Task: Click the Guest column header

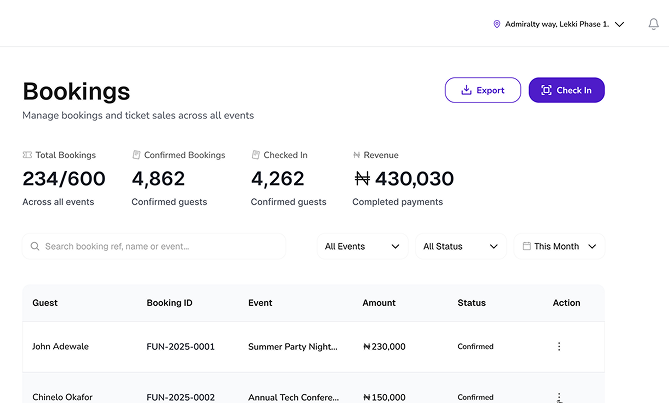Action: [45, 303]
